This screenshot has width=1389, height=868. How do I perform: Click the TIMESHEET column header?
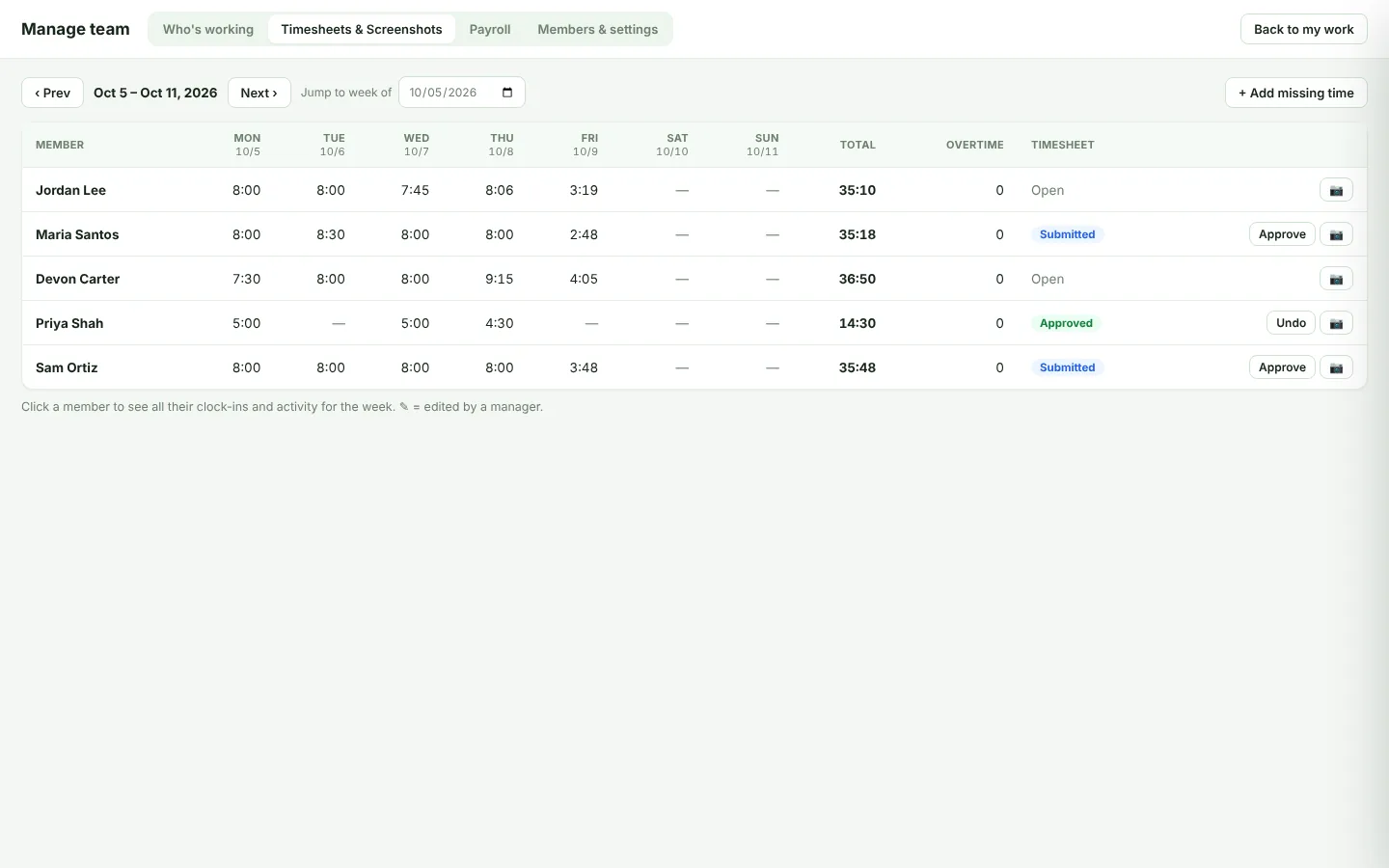(1062, 145)
